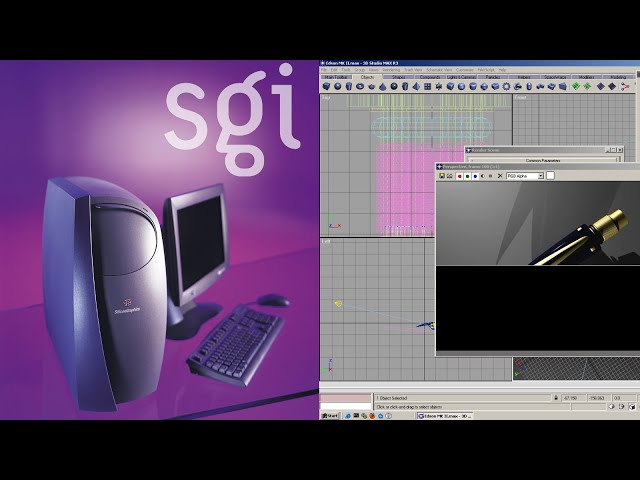640x480 pixels.
Task: Select the Teapot primitive icon
Action: (371, 86)
